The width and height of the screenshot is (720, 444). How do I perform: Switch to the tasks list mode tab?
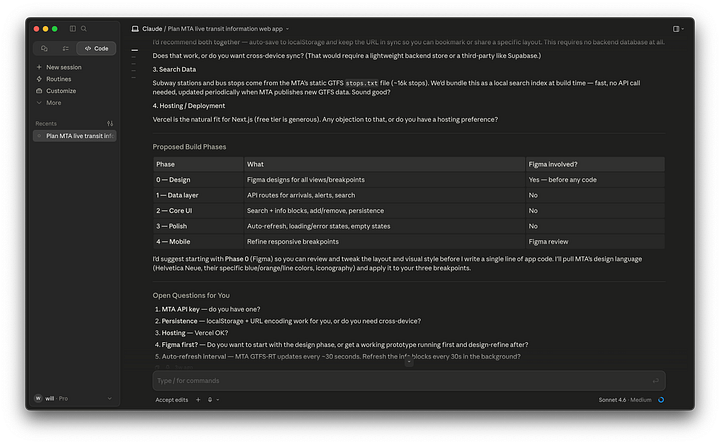point(66,48)
